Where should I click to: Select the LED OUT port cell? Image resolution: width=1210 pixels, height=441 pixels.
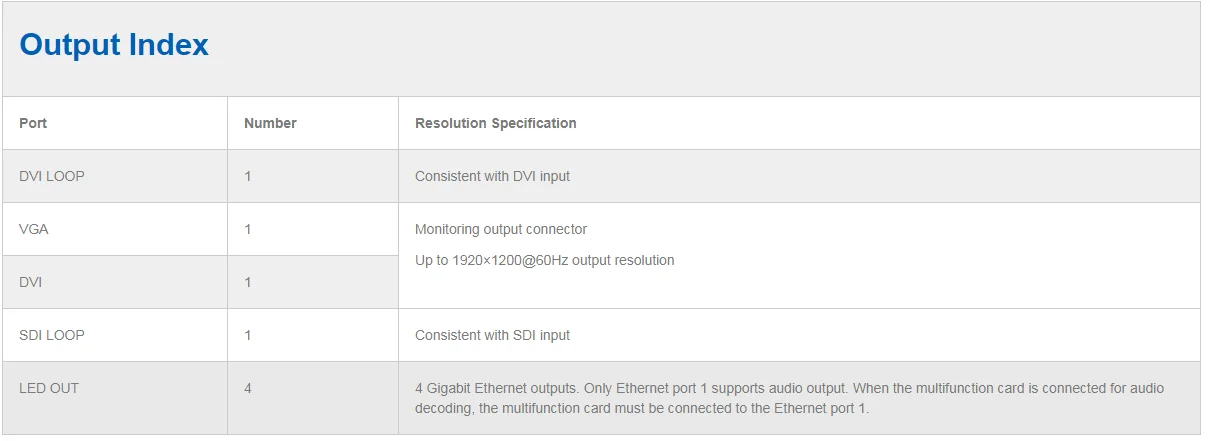pos(49,388)
